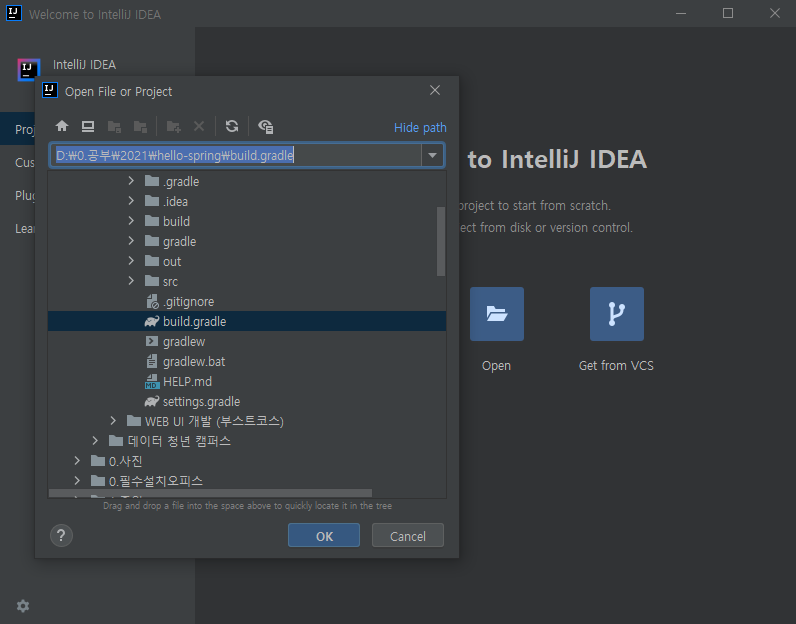Jump to Desktop directory icon
Screen dimensions: 796x624
coord(88,126)
